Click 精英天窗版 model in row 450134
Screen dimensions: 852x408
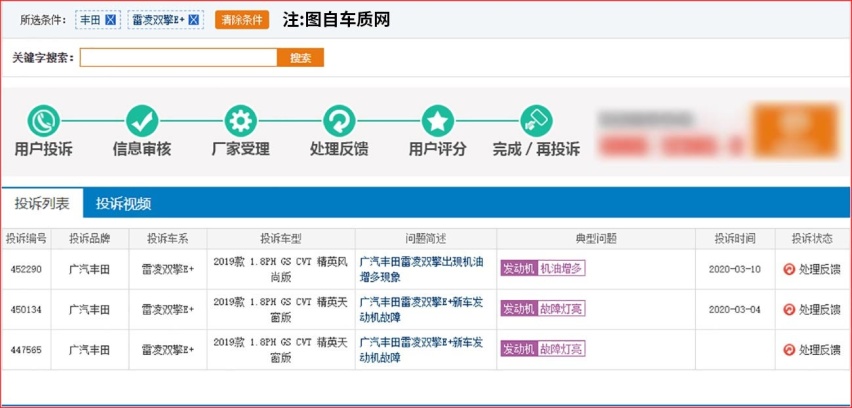pyautogui.click(x=281, y=310)
